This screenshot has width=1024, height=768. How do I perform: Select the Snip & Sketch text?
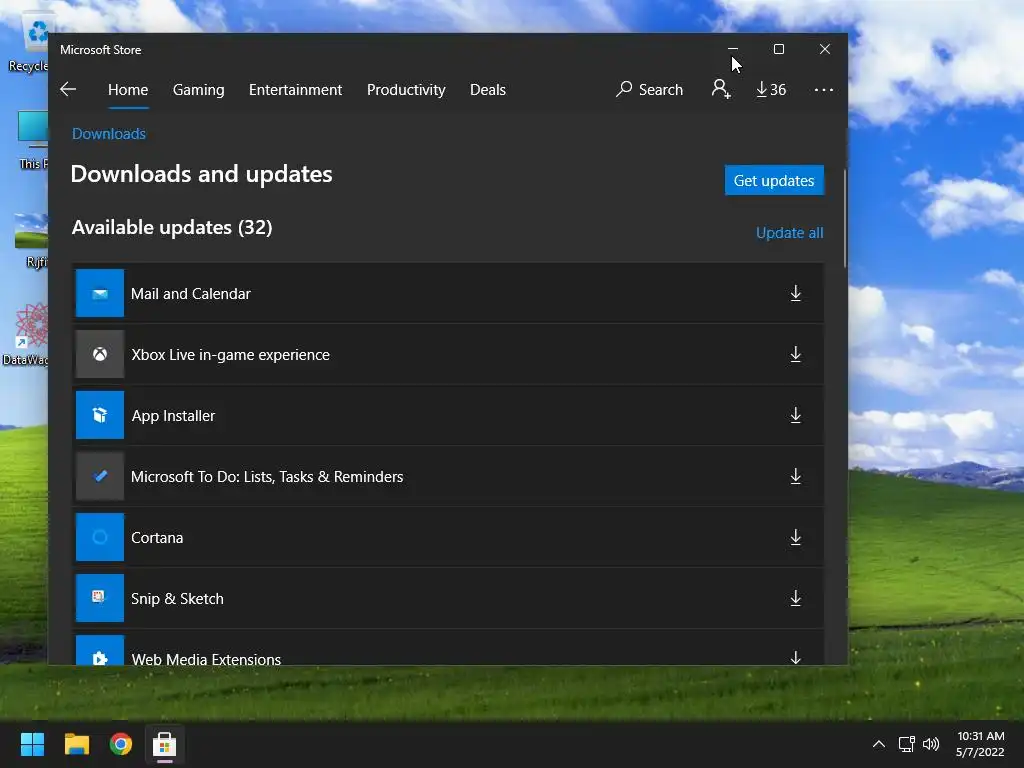click(177, 599)
